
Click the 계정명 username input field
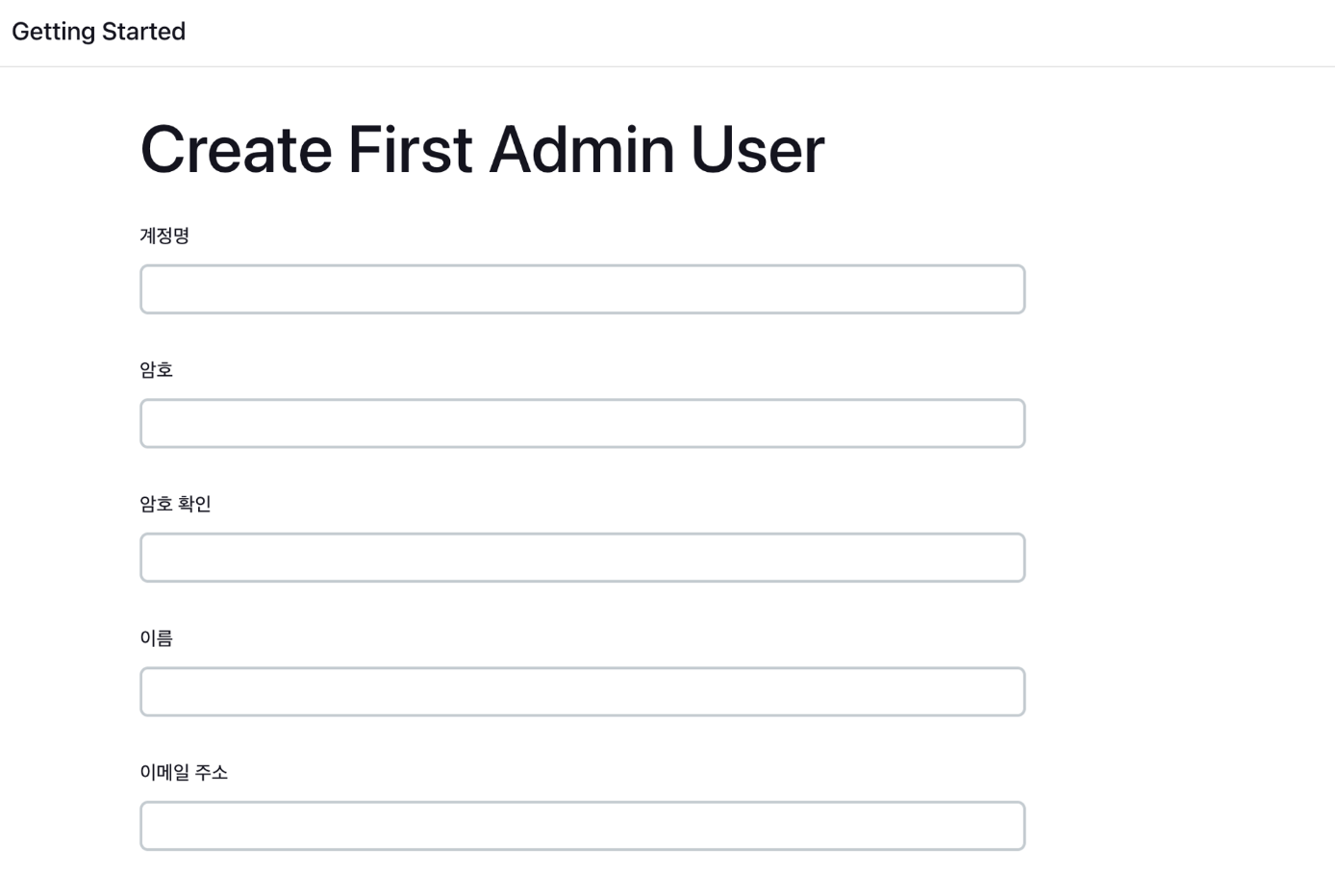coord(582,289)
